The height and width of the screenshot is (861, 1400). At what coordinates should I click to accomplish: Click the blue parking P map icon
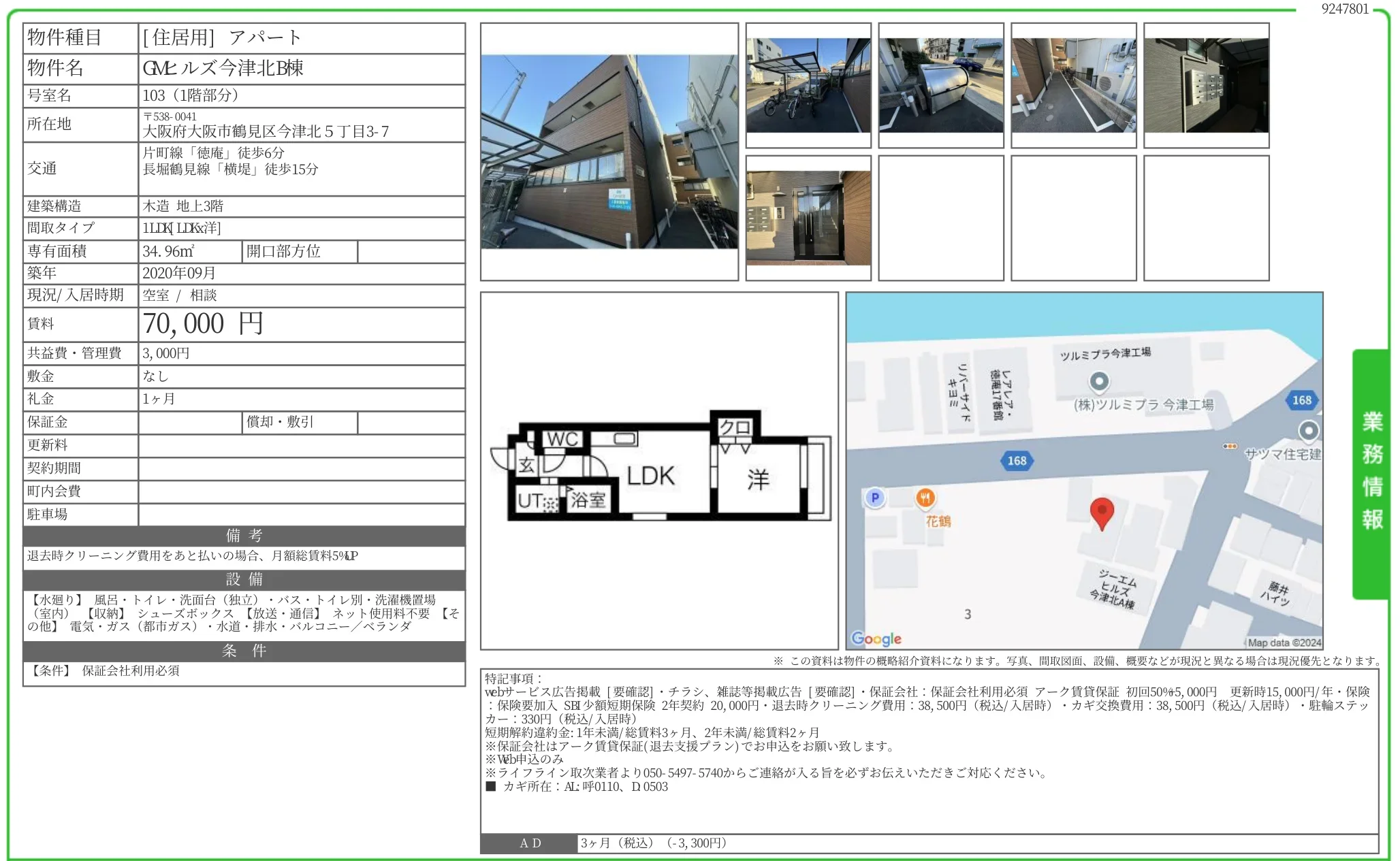[875, 498]
